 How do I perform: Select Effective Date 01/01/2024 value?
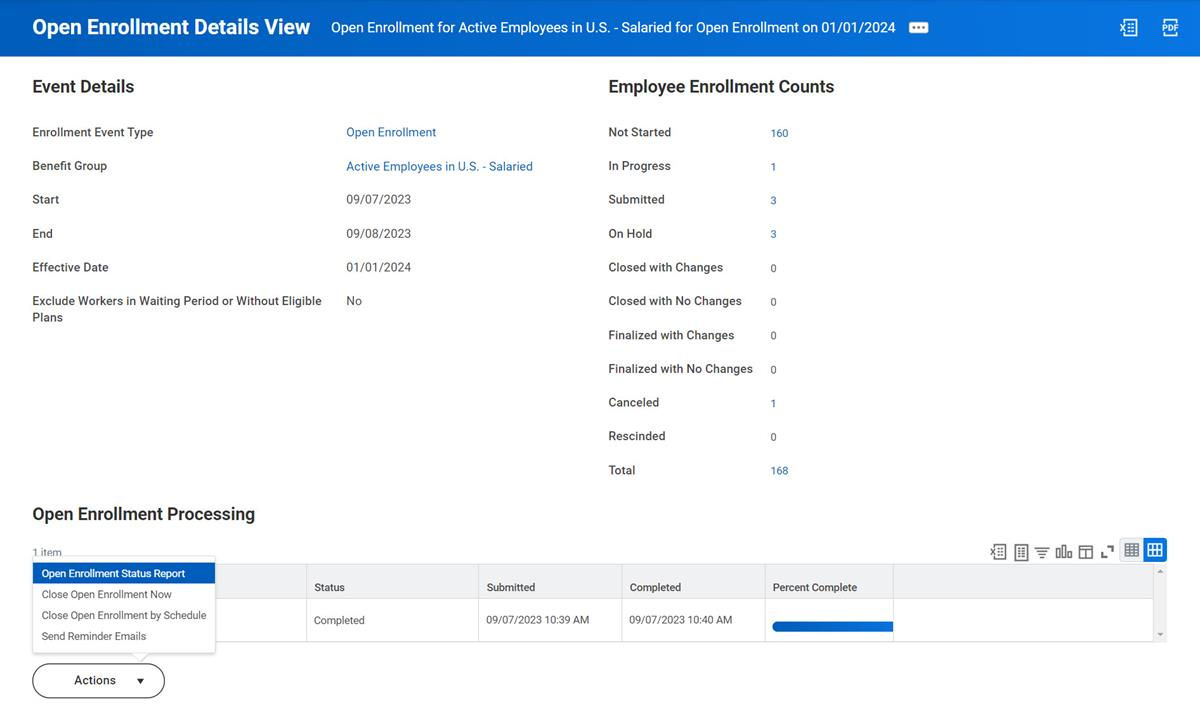pyautogui.click(x=378, y=267)
